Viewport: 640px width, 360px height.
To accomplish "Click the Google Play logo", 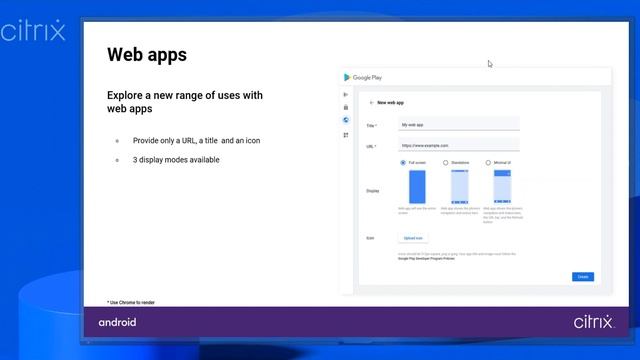I will coord(363,77).
